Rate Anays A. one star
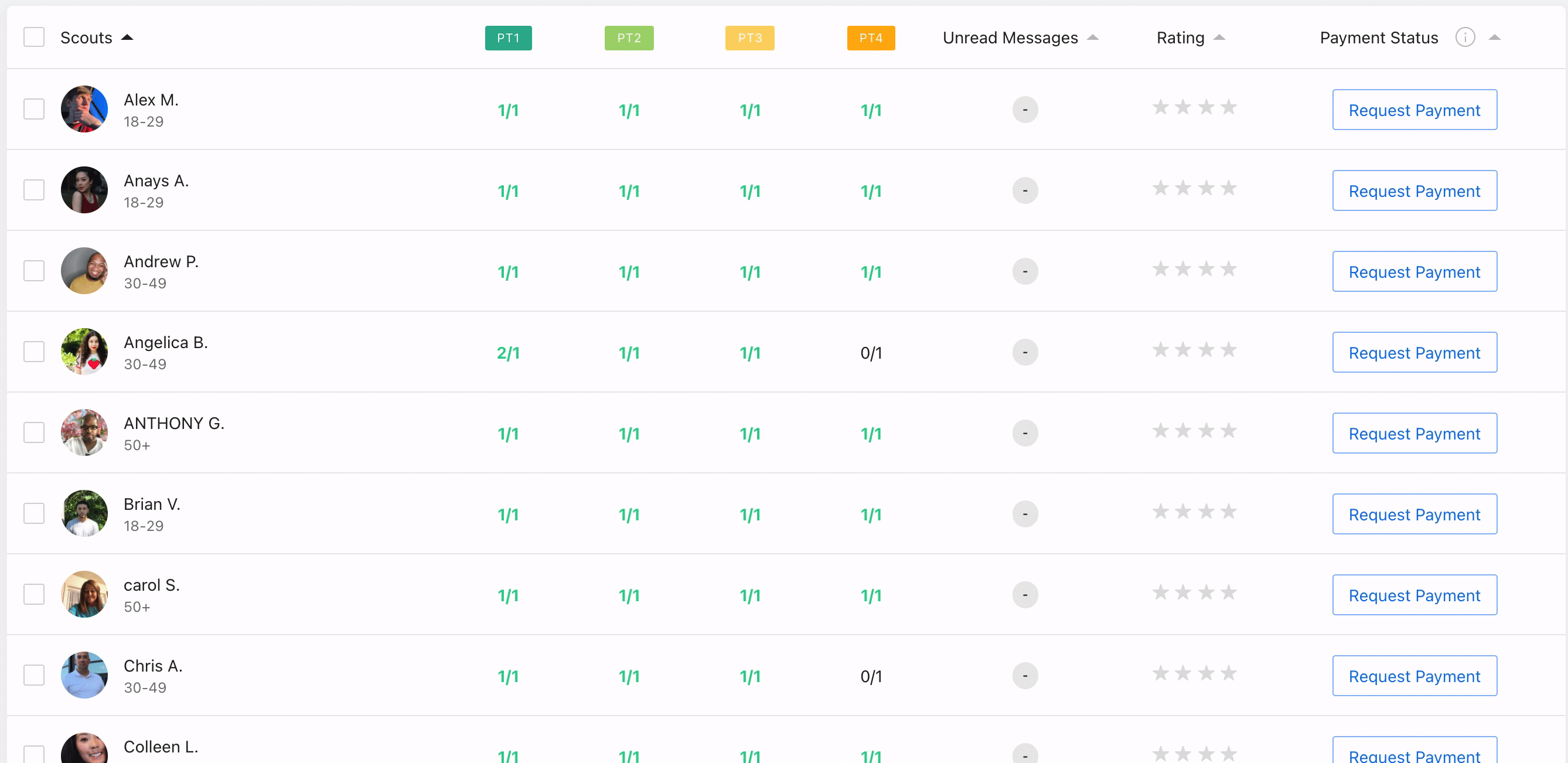The width and height of the screenshot is (1568, 763). coord(1161,188)
